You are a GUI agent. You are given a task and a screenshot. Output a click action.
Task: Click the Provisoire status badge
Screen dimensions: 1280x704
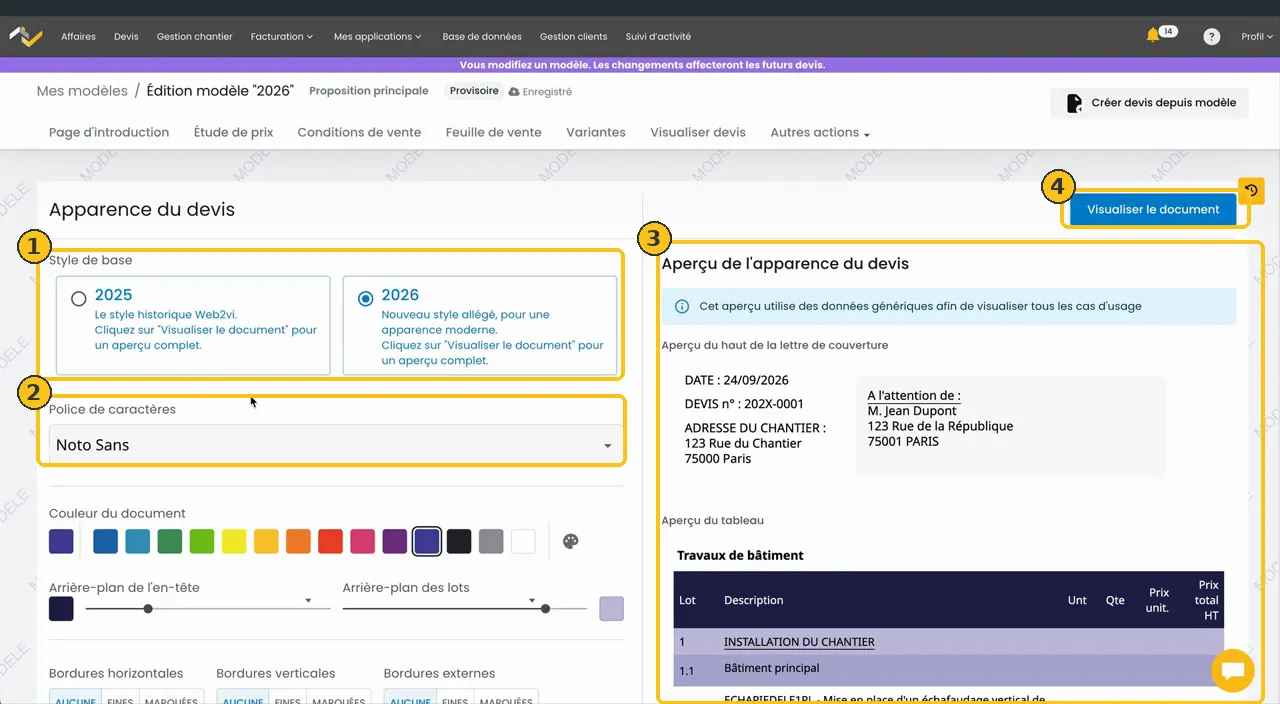tap(474, 91)
